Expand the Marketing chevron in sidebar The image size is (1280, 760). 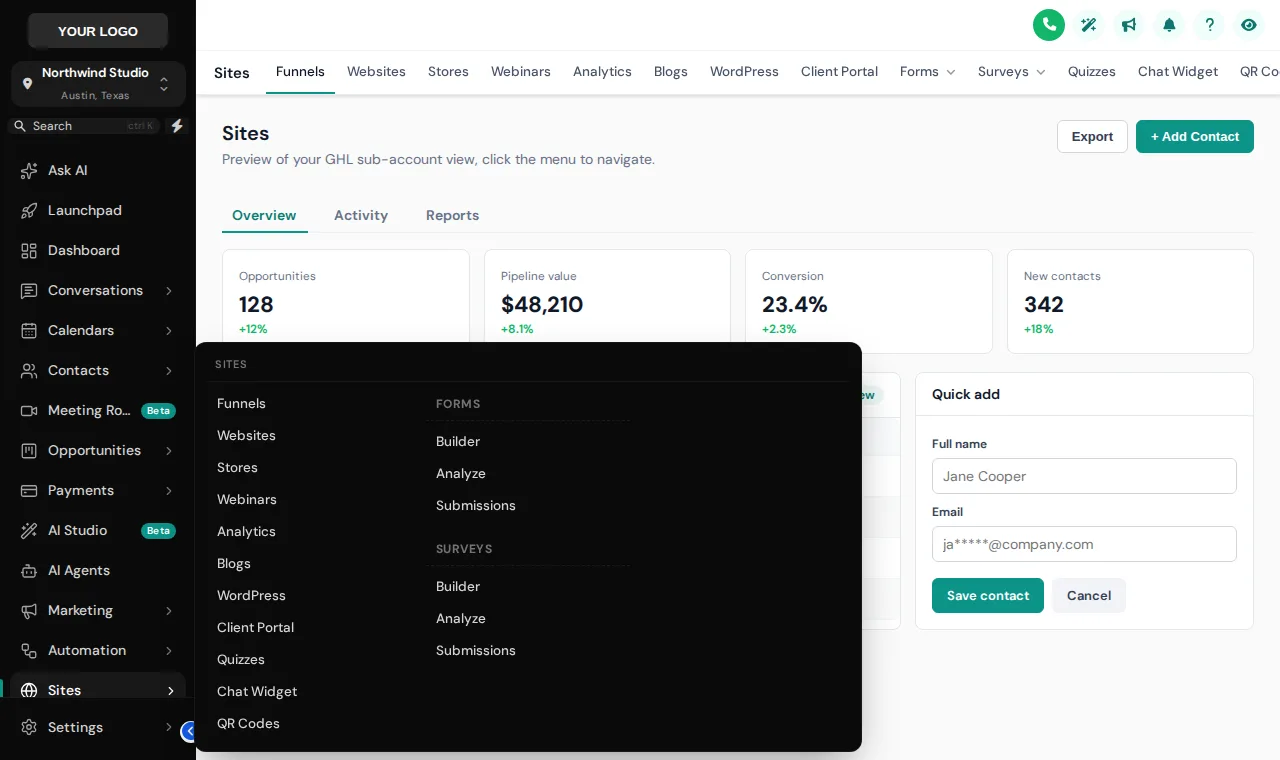pos(169,611)
